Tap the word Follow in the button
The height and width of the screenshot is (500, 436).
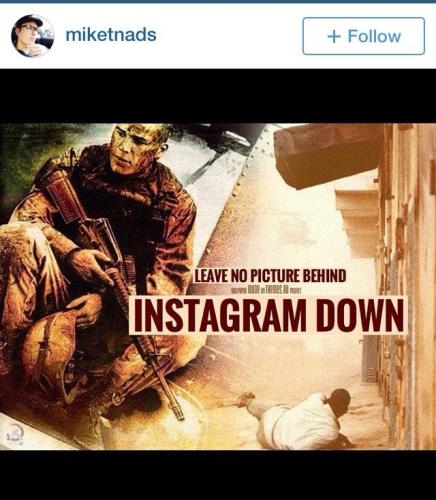coord(374,36)
